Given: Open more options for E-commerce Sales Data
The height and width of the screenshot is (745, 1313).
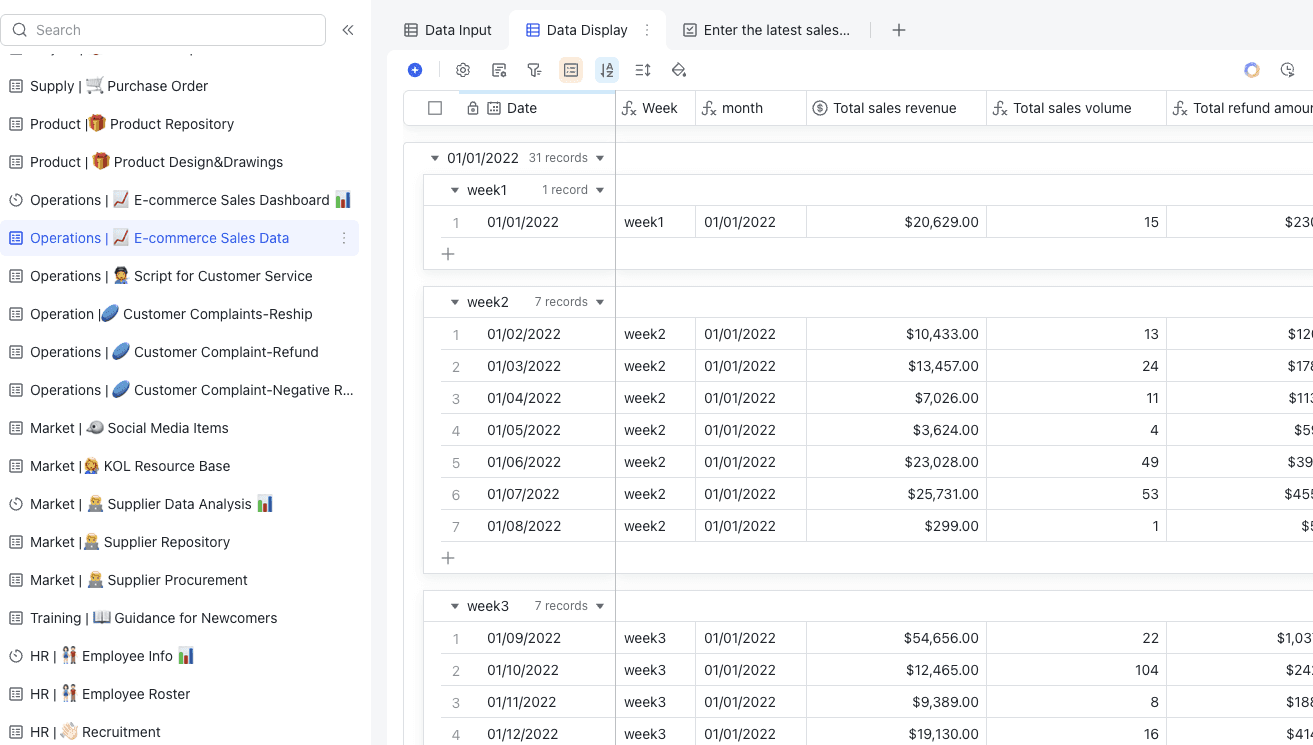Looking at the screenshot, I should coord(344,238).
